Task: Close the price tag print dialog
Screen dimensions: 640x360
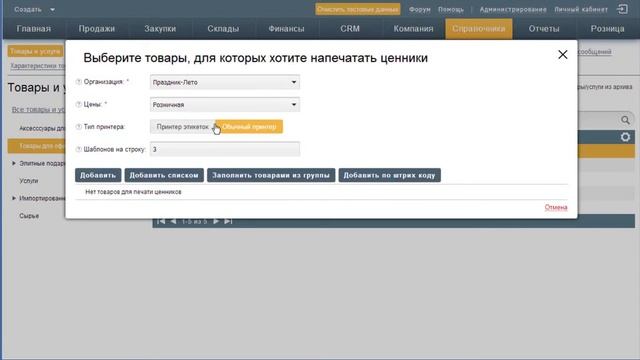Action: 562,55
